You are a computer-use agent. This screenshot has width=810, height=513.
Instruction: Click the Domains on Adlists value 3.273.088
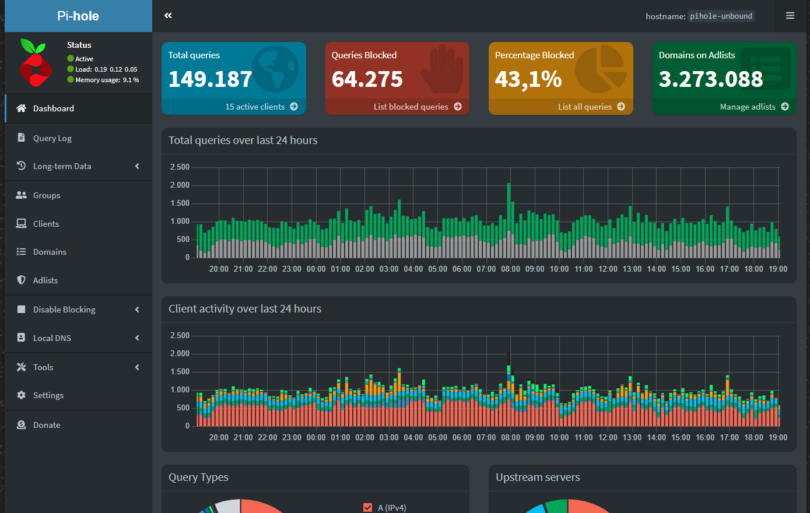(710, 79)
